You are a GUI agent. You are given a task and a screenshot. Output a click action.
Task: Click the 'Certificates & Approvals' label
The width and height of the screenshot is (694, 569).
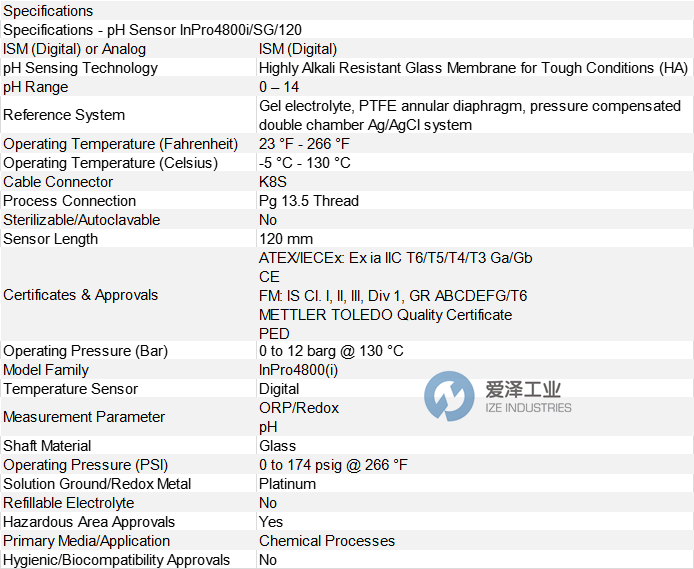(x=81, y=295)
